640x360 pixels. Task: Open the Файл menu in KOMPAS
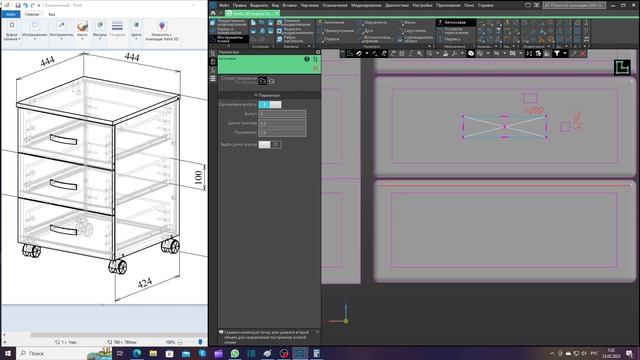click(x=224, y=5)
